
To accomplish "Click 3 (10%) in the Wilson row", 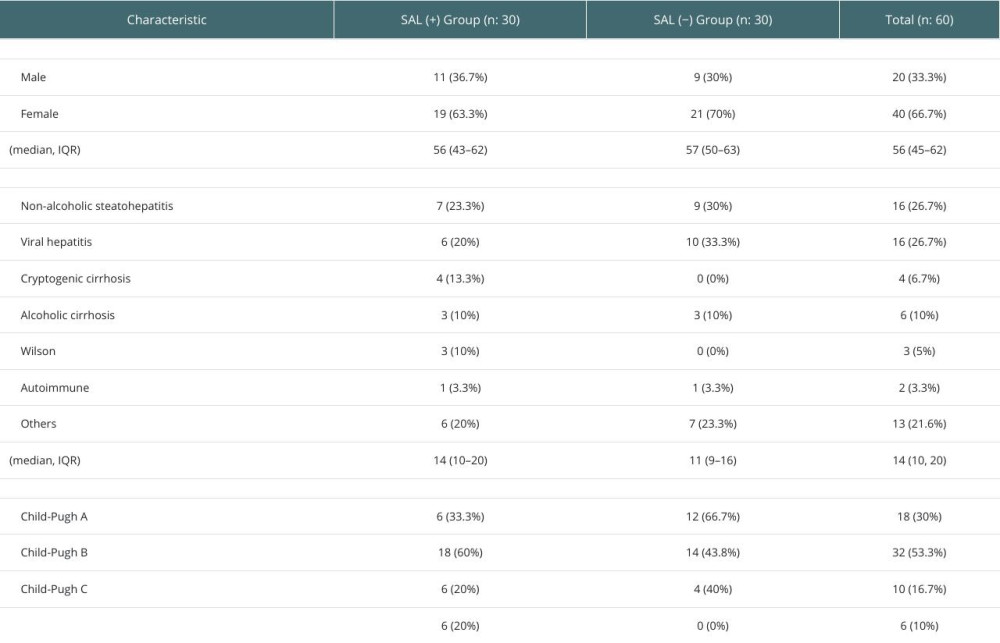I will tap(460, 351).
